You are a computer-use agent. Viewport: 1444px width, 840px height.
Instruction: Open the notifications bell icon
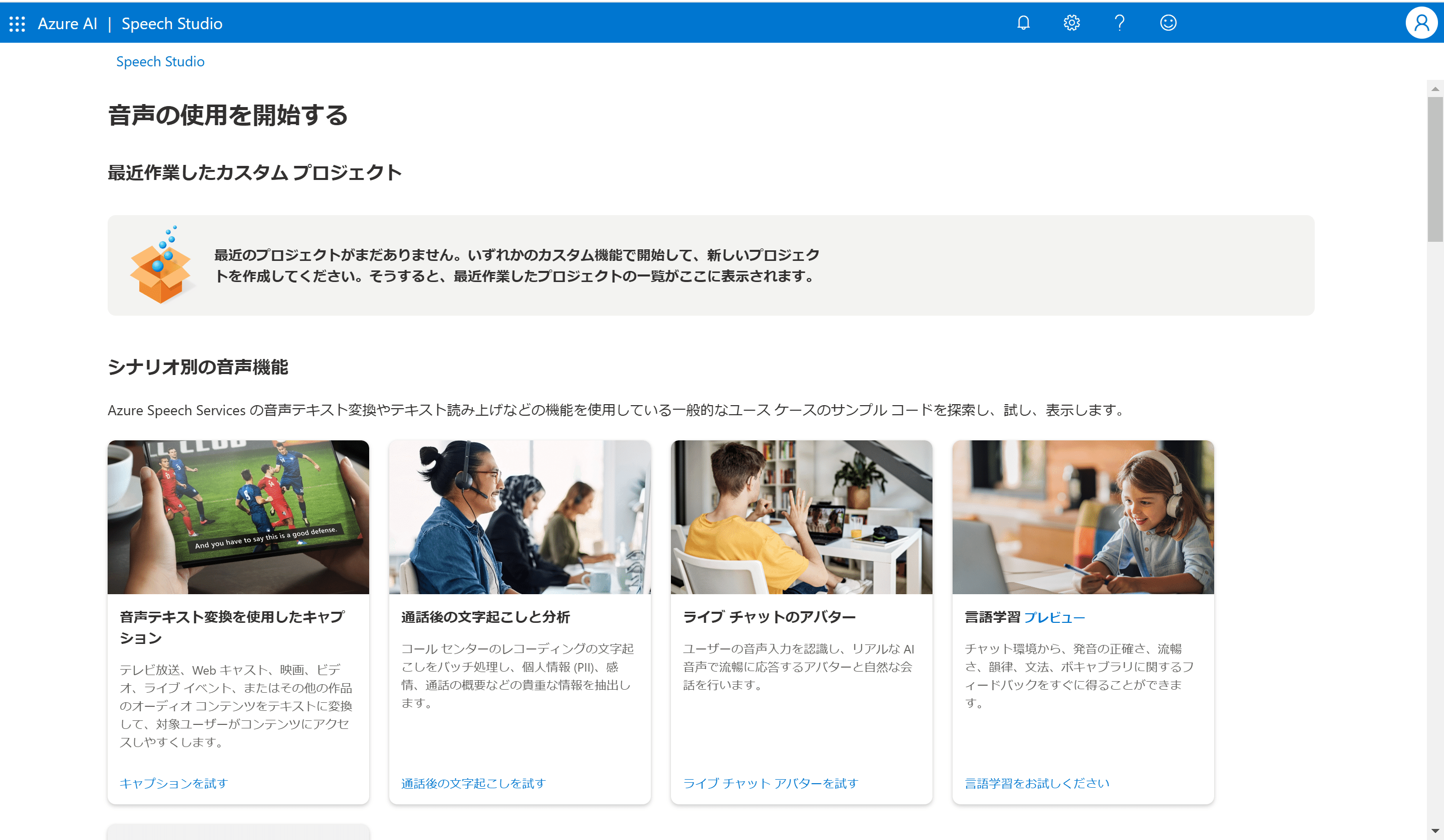tap(1024, 23)
